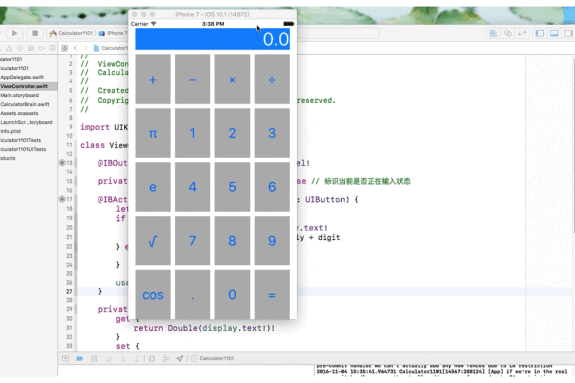The height and width of the screenshot is (383, 575).
Task: Click IBAction connection circle on line 17
Action: point(62,199)
